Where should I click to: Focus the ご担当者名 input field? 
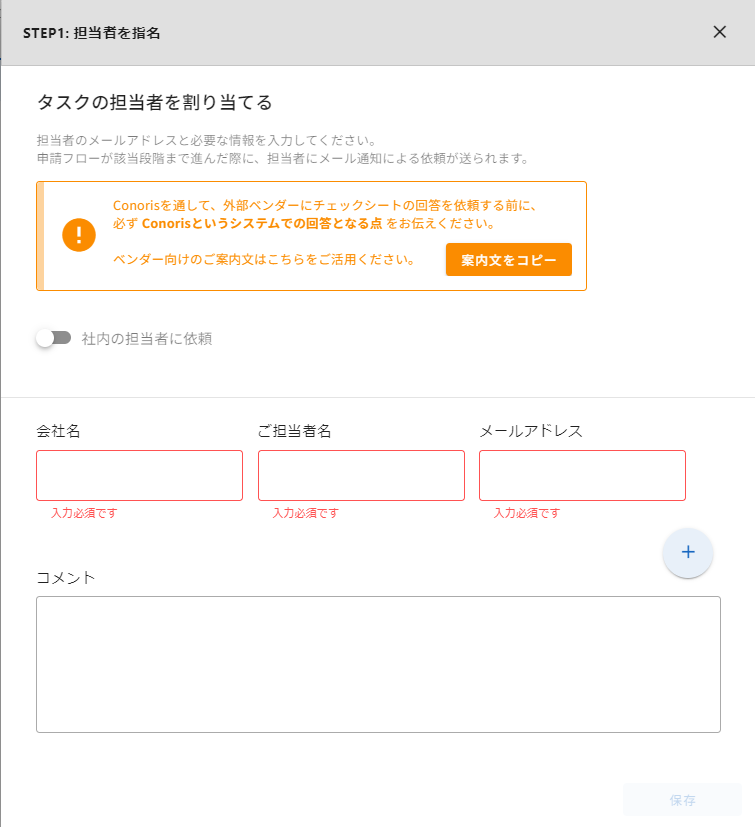click(x=361, y=475)
